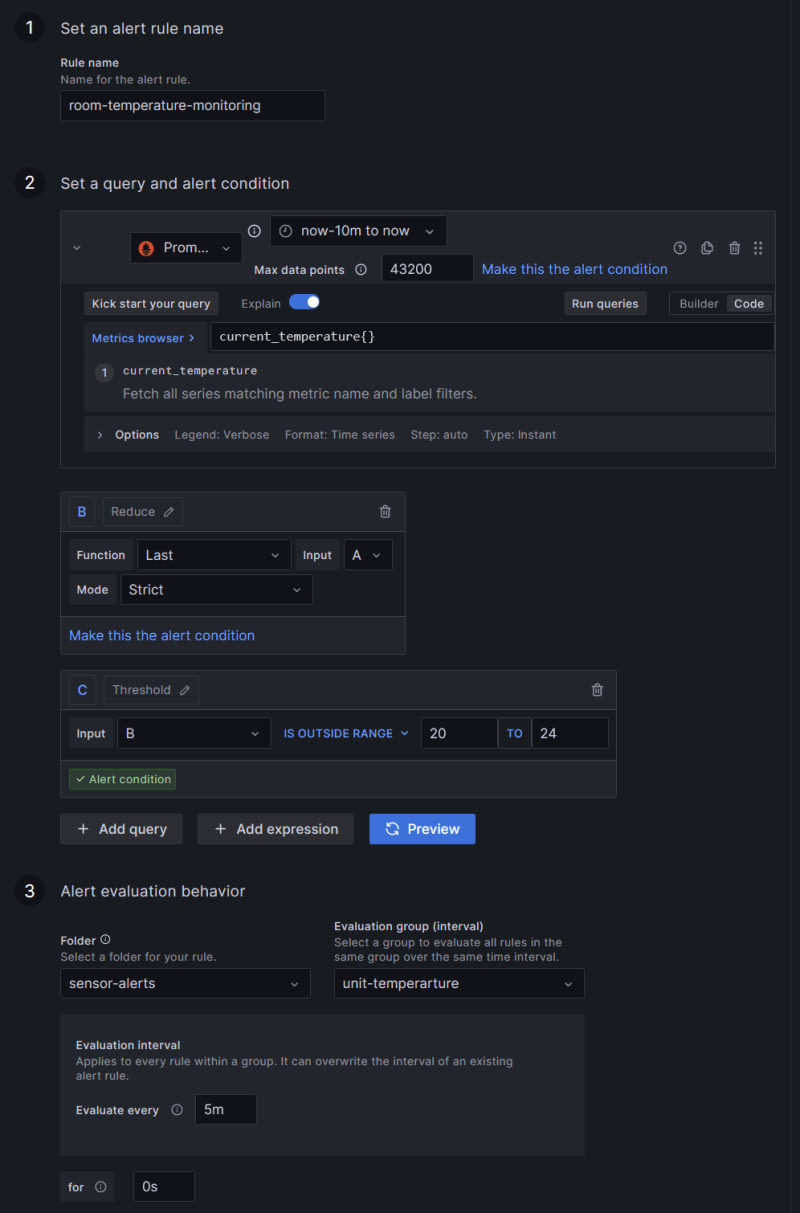
Task: Switch query editor to Builder mode
Action: [698, 304]
